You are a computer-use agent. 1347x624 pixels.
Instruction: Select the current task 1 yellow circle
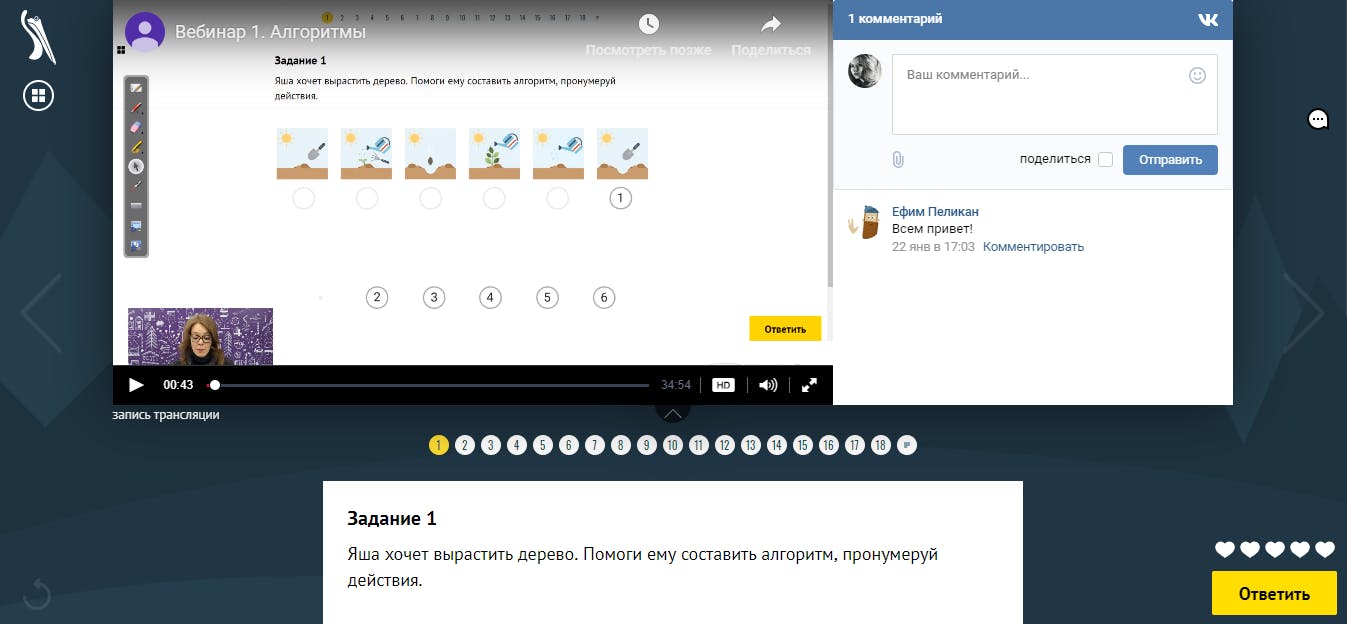click(439, 445)
